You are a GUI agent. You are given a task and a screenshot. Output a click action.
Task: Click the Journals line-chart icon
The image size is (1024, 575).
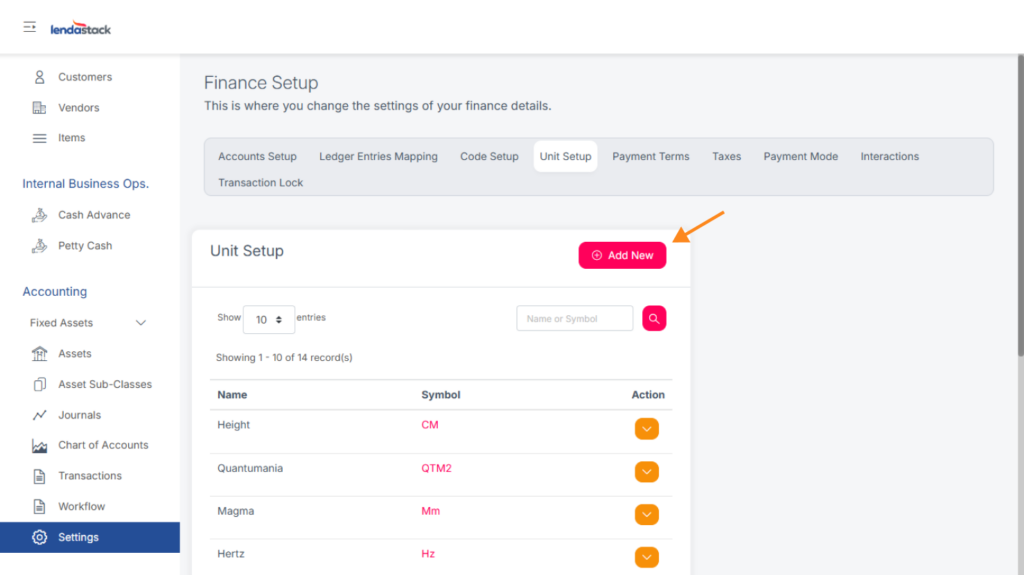tap(40, 415)
